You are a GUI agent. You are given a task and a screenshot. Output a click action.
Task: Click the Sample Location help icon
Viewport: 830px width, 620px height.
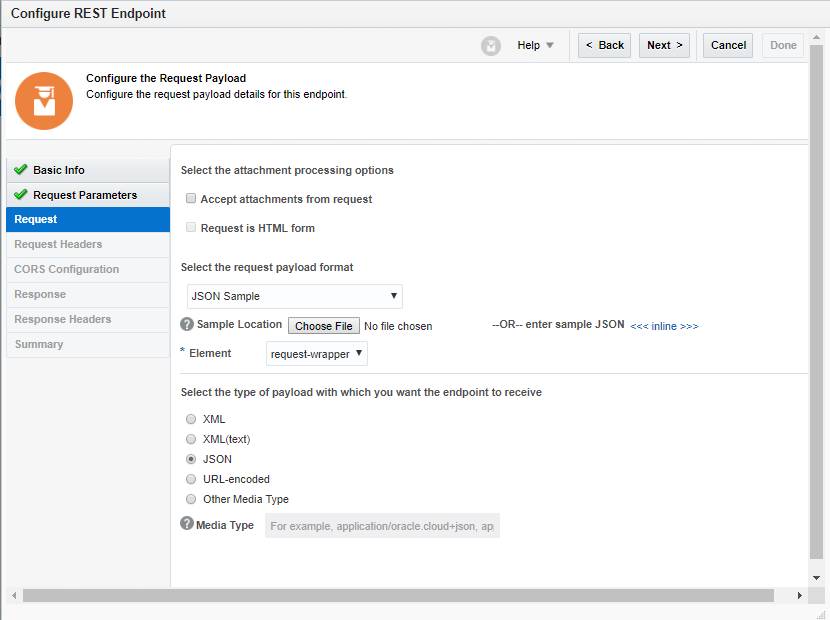[187, 325]
